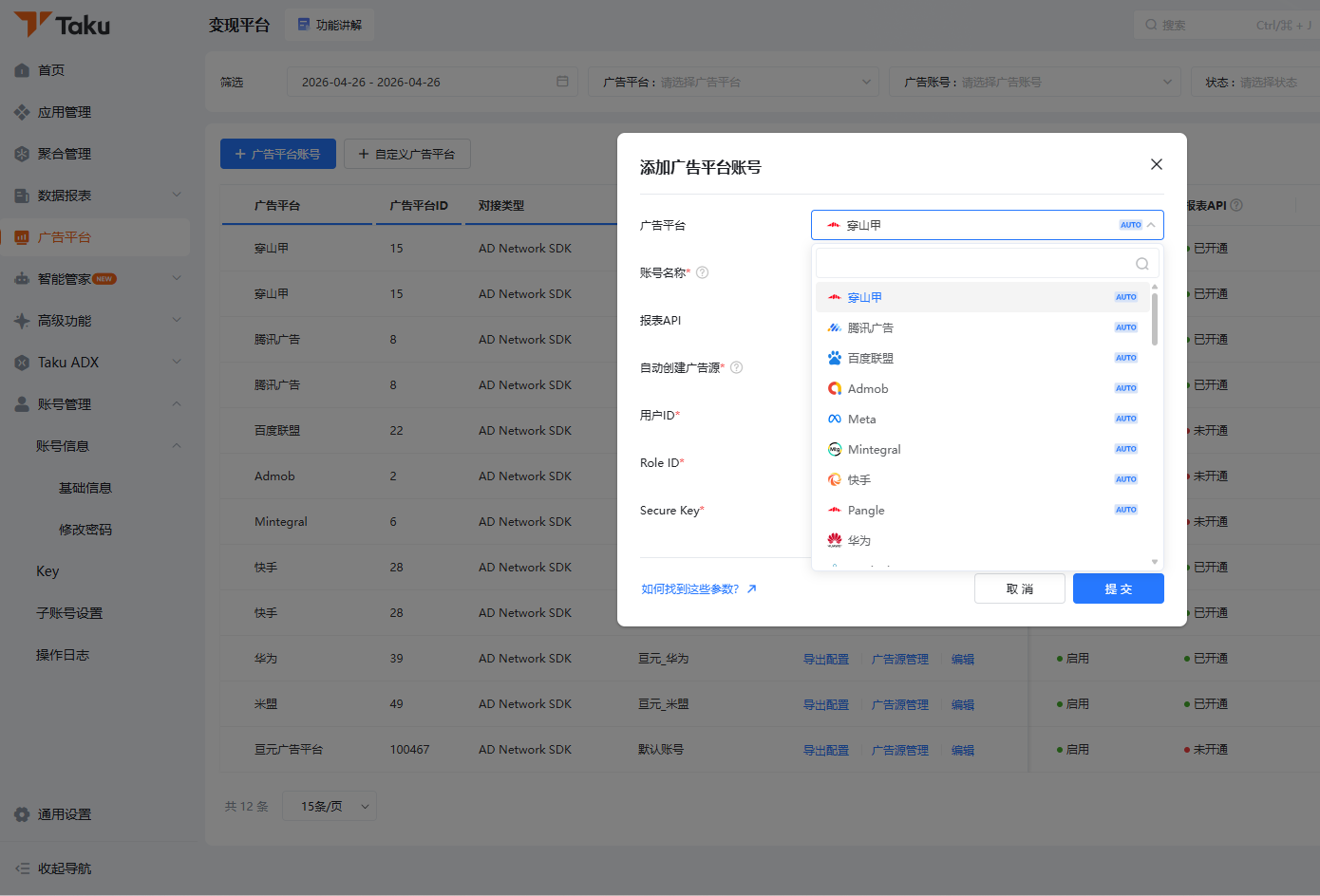Click the 快手 logo icon in list

coord(835,479)
